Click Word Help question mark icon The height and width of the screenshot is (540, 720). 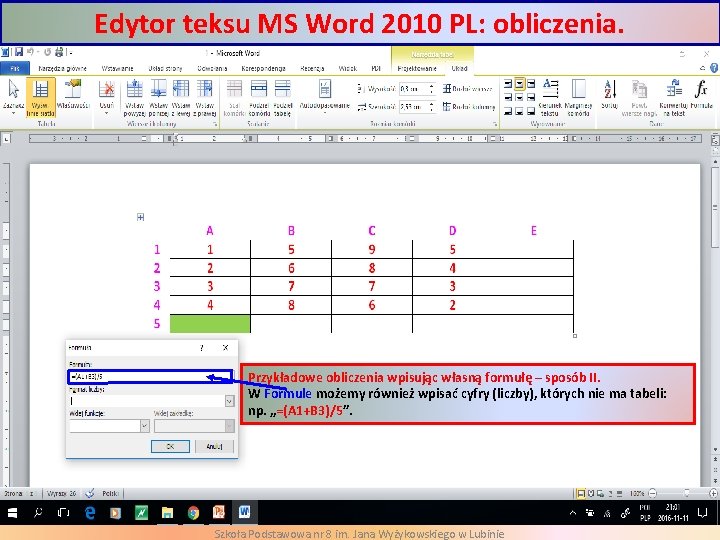click(714, 68)
